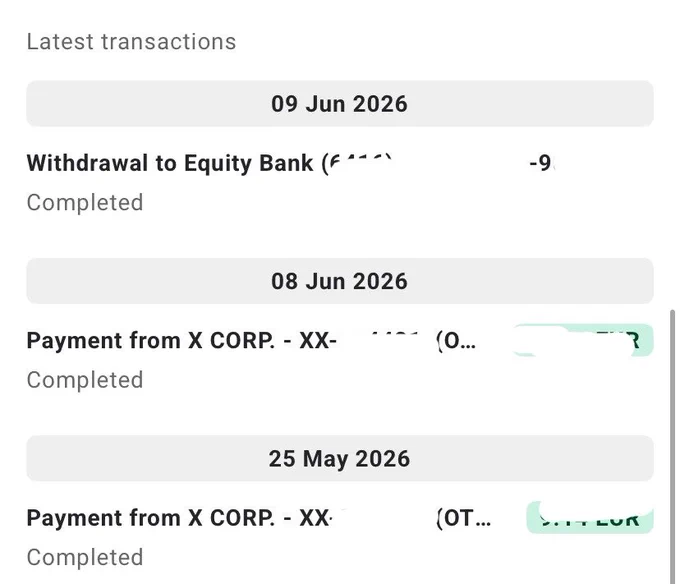
Task: Click truncated "(OT..." text in 25 May payment
Action: [x=464, y=518]
